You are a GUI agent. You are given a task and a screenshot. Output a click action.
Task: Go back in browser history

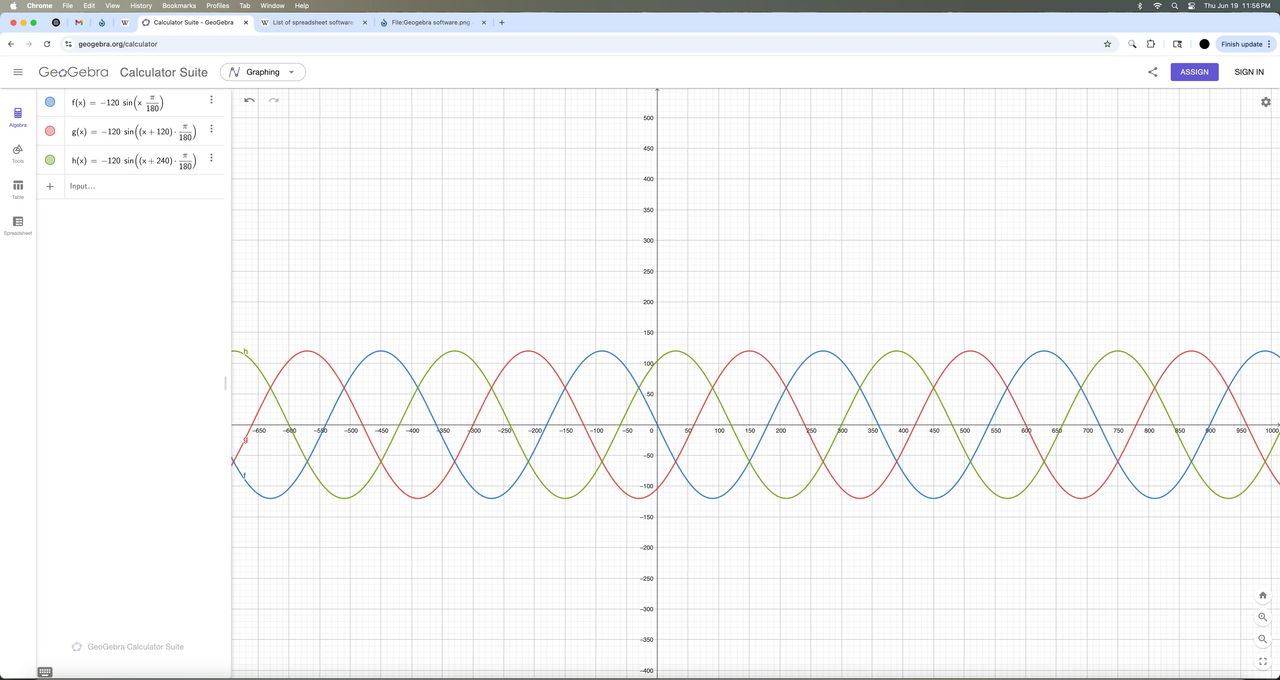[11, 44]
